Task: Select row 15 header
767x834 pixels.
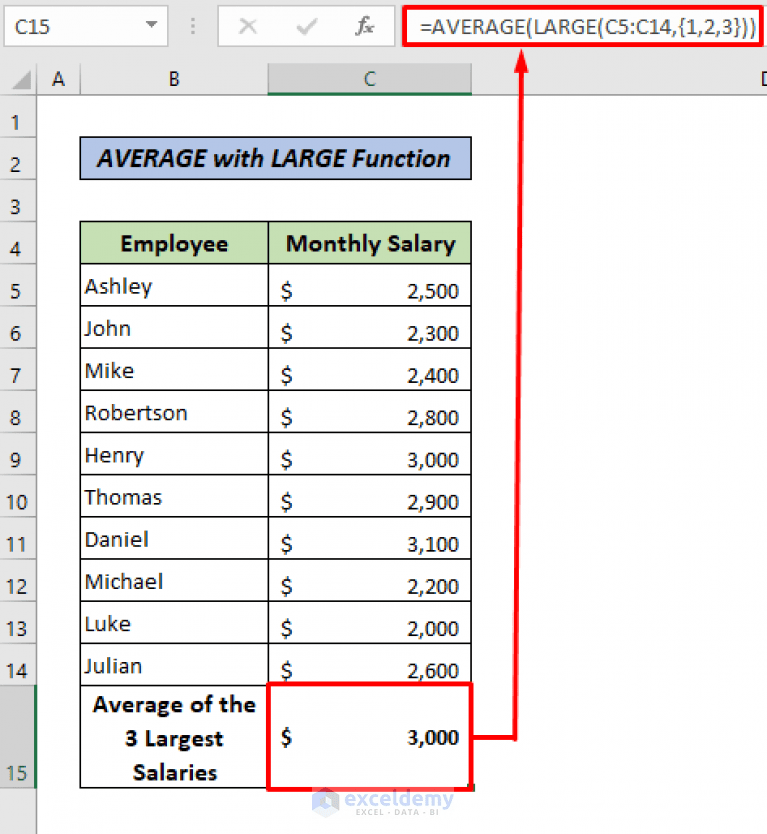Action: coord(18,737)
